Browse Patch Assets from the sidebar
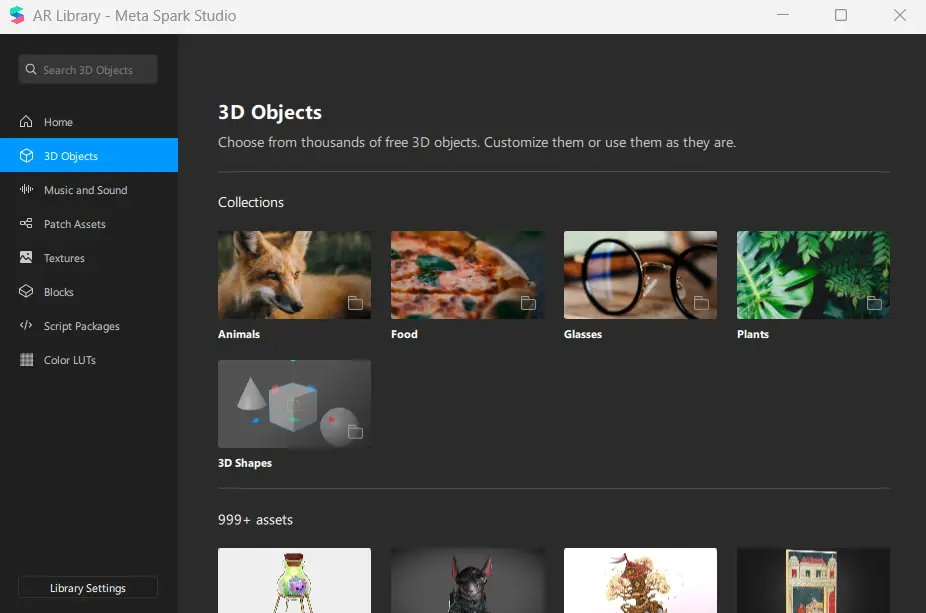 [x=76, y=223]
